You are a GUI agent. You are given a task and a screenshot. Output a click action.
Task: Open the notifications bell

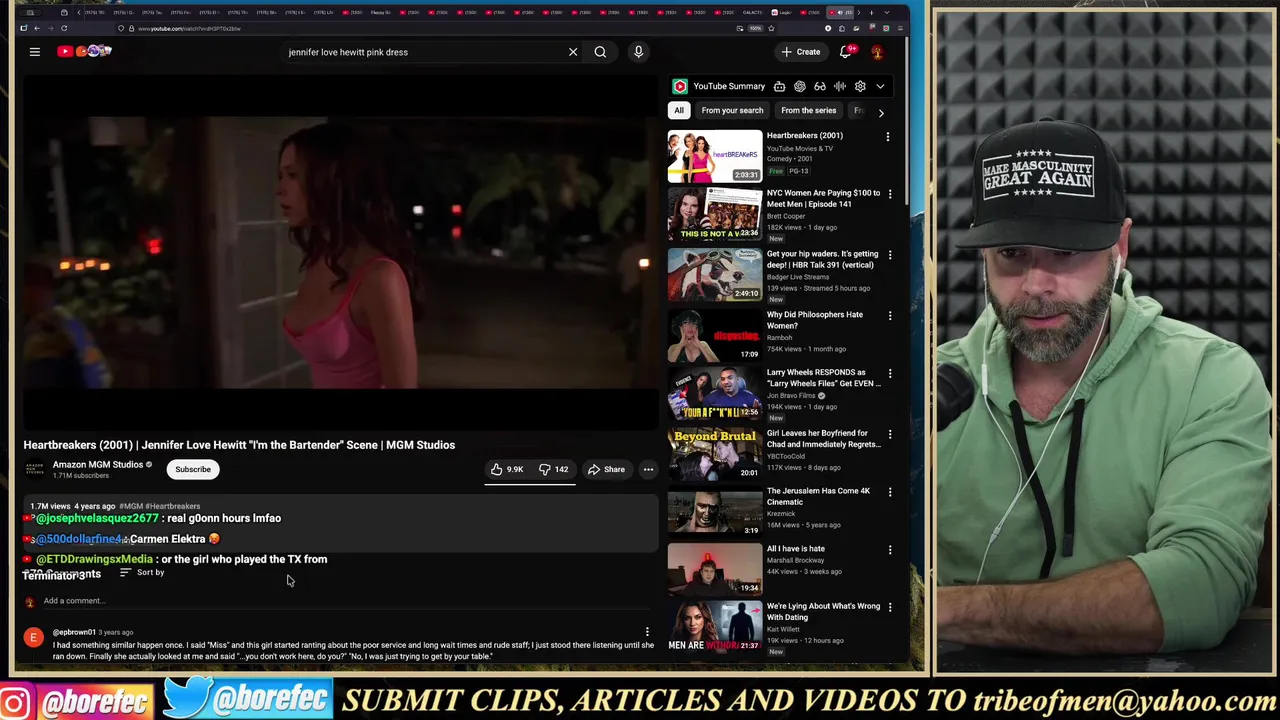[846, 52]
